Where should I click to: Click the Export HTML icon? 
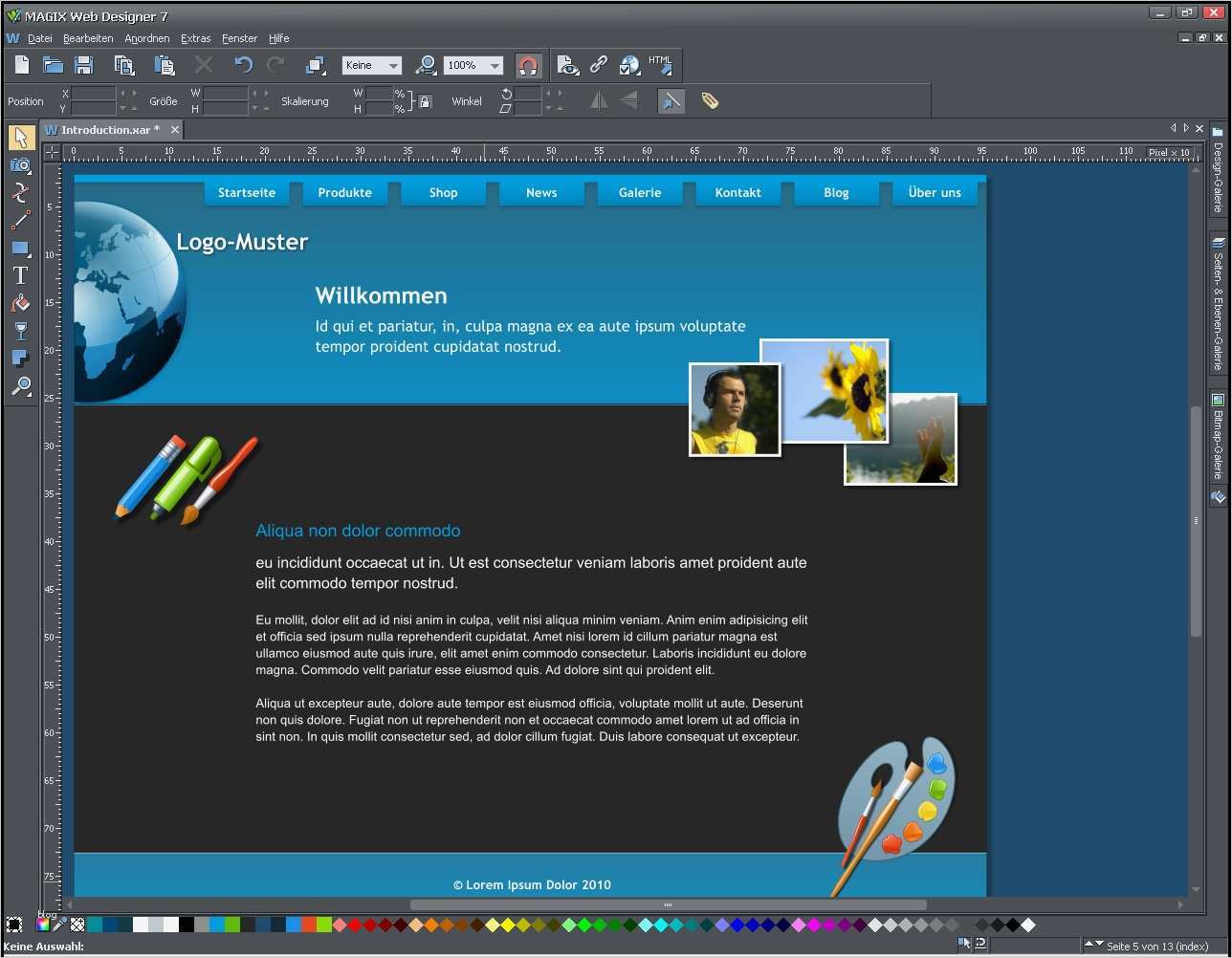660,65
